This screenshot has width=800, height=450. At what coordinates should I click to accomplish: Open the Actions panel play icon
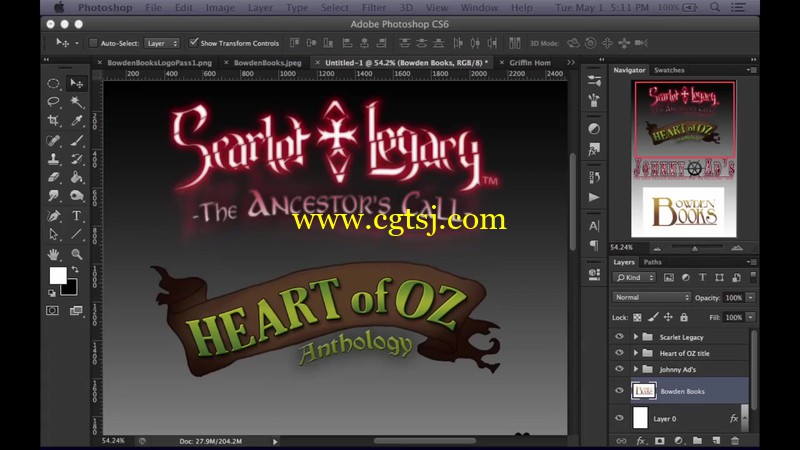click(x=594, y=197)
